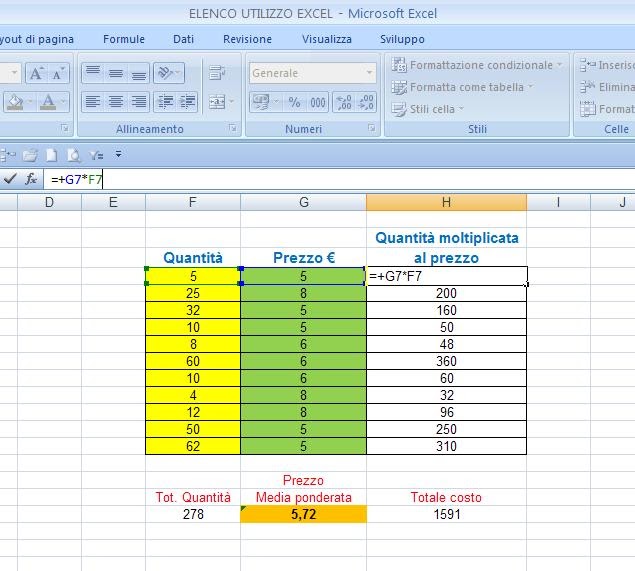Open the Formule tab
This screenshot has width=635, height=571.
(x=124, y=39)
